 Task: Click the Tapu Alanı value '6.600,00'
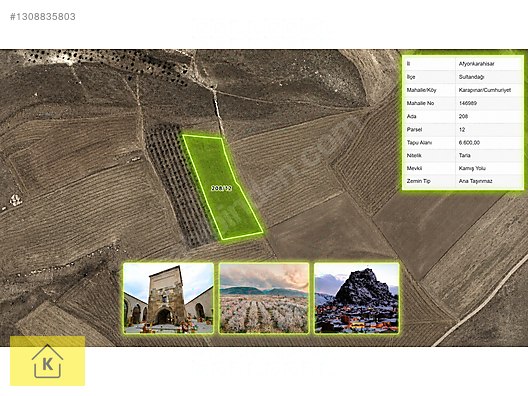click(469, 142)
